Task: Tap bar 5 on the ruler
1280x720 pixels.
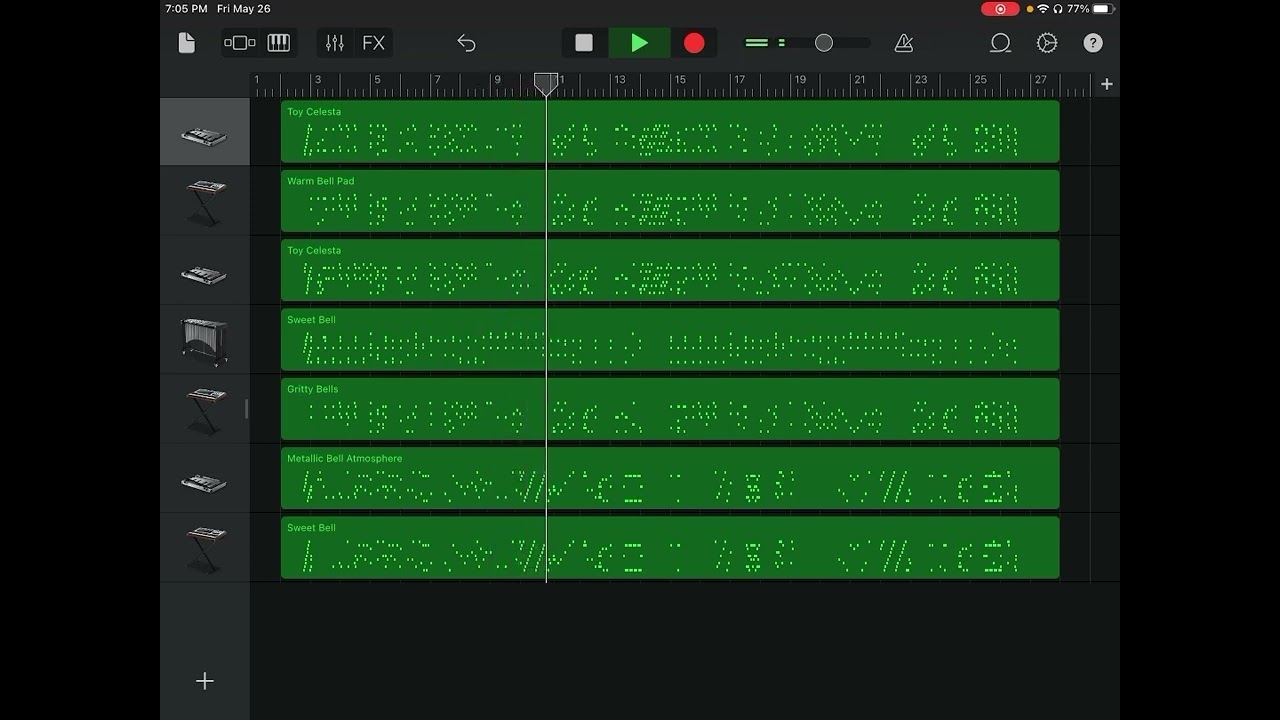Action: [376, 79]
